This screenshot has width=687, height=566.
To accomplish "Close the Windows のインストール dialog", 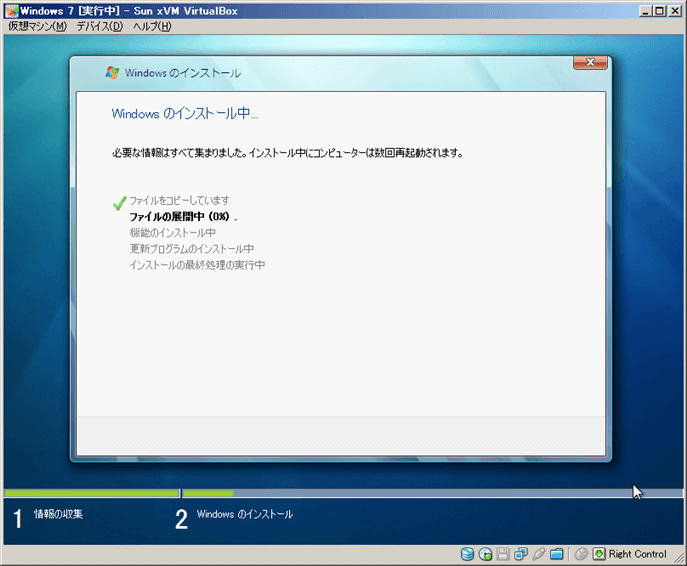I will (591, 63).
